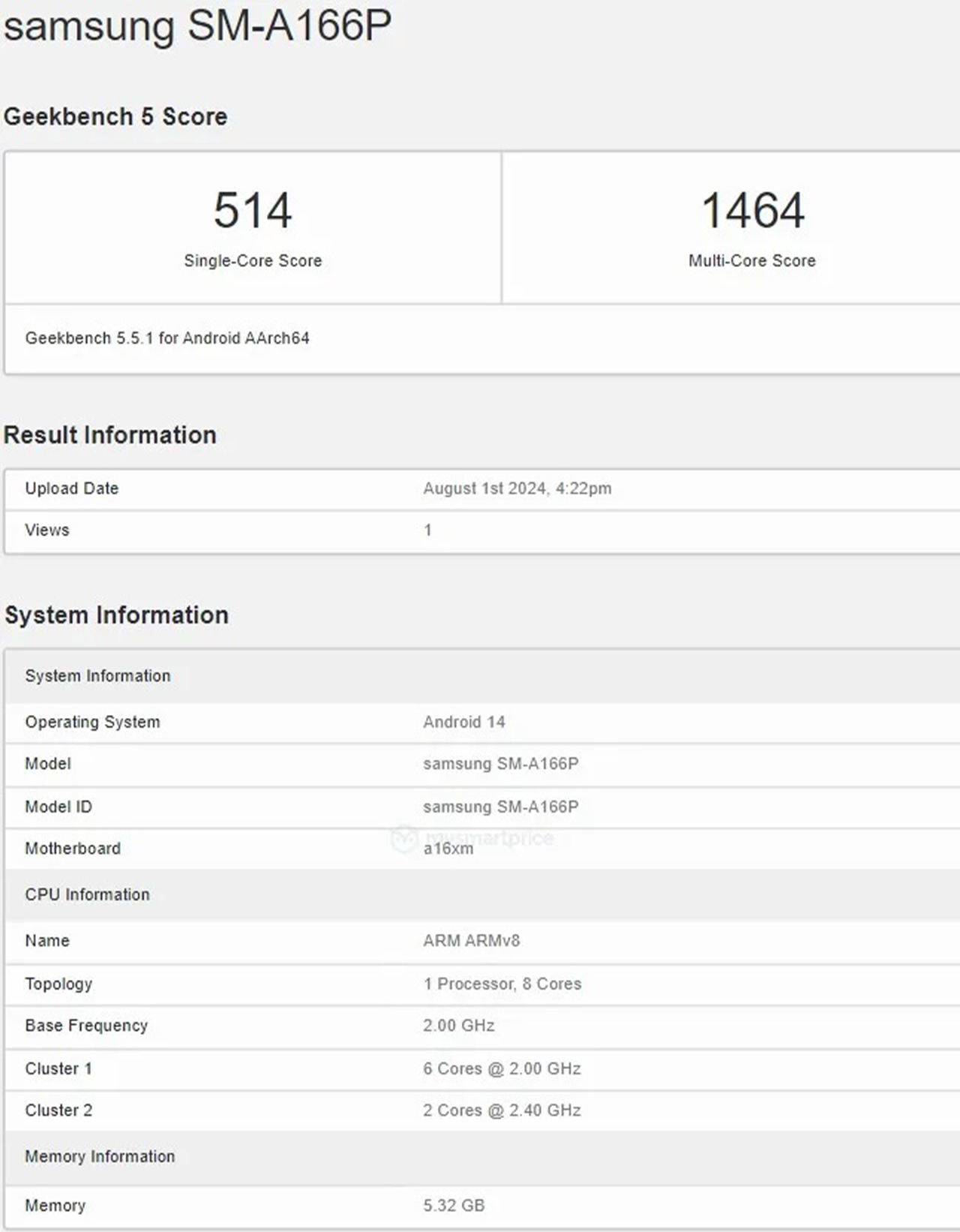Screen dimensions: 960x1232
Task: Click the Name row label
Action: click(47, 941)
